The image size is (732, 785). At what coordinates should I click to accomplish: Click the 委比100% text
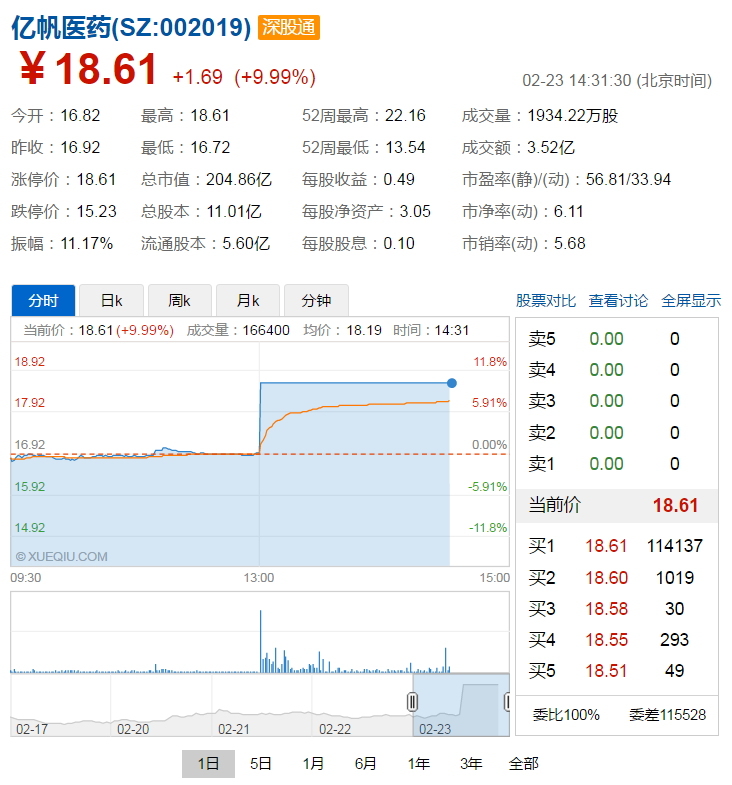[566, 714]
